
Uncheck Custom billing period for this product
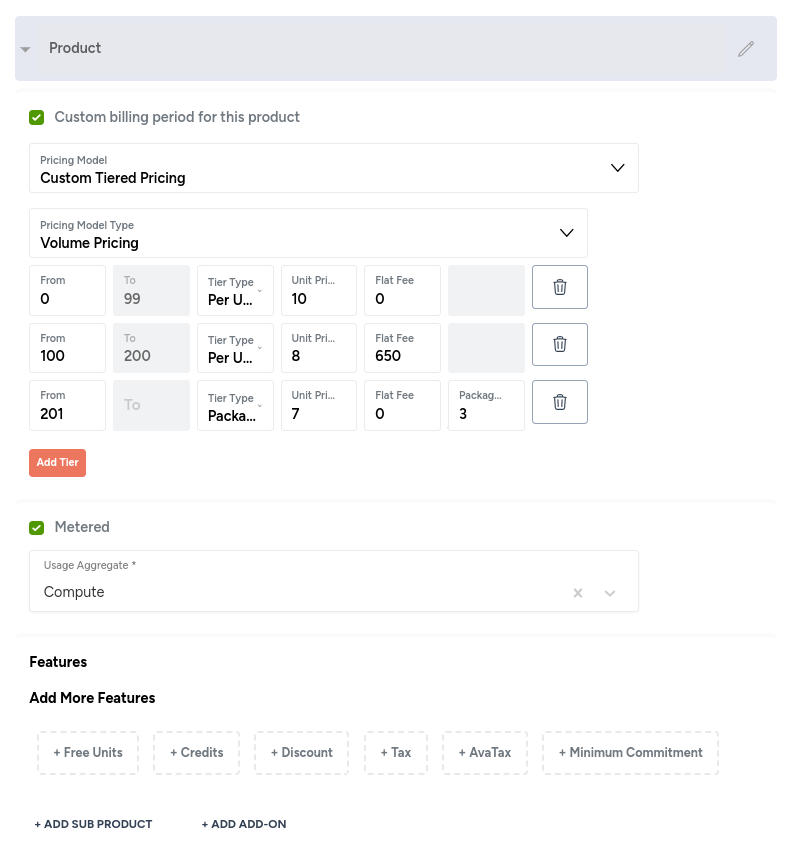(x=37, y=117)
